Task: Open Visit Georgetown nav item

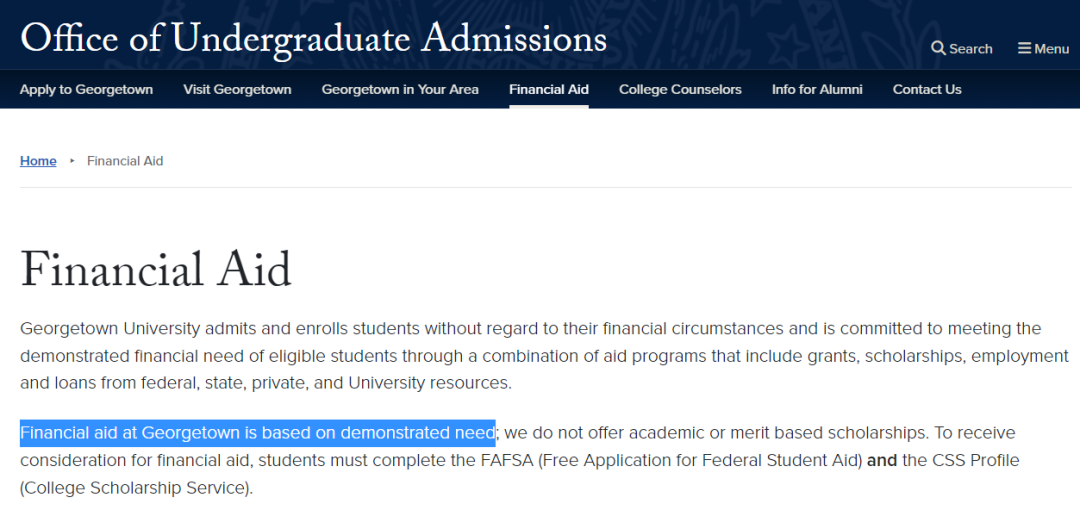Action: pos(237,90)
